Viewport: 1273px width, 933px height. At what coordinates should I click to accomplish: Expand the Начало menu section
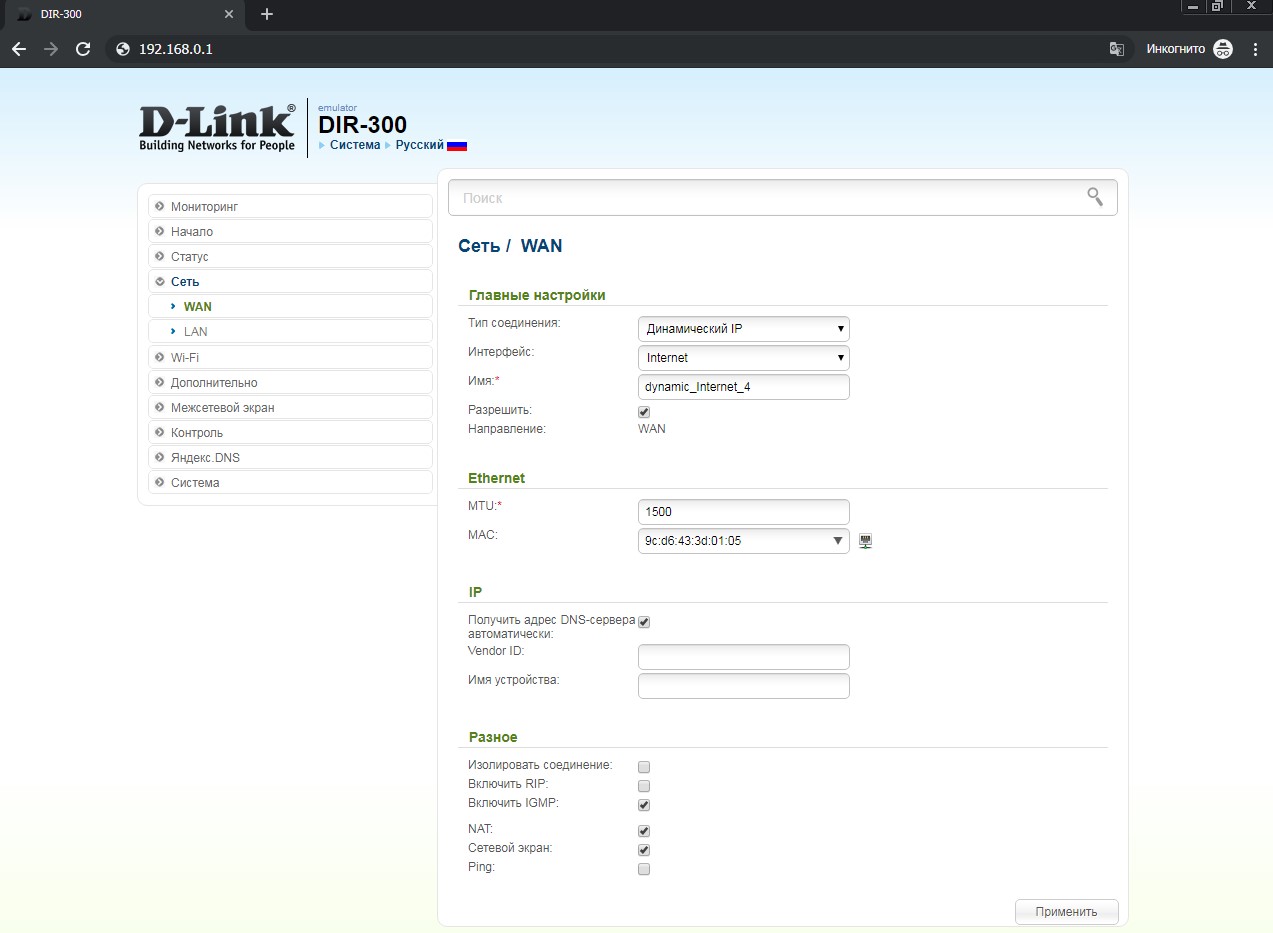(290, 231)
